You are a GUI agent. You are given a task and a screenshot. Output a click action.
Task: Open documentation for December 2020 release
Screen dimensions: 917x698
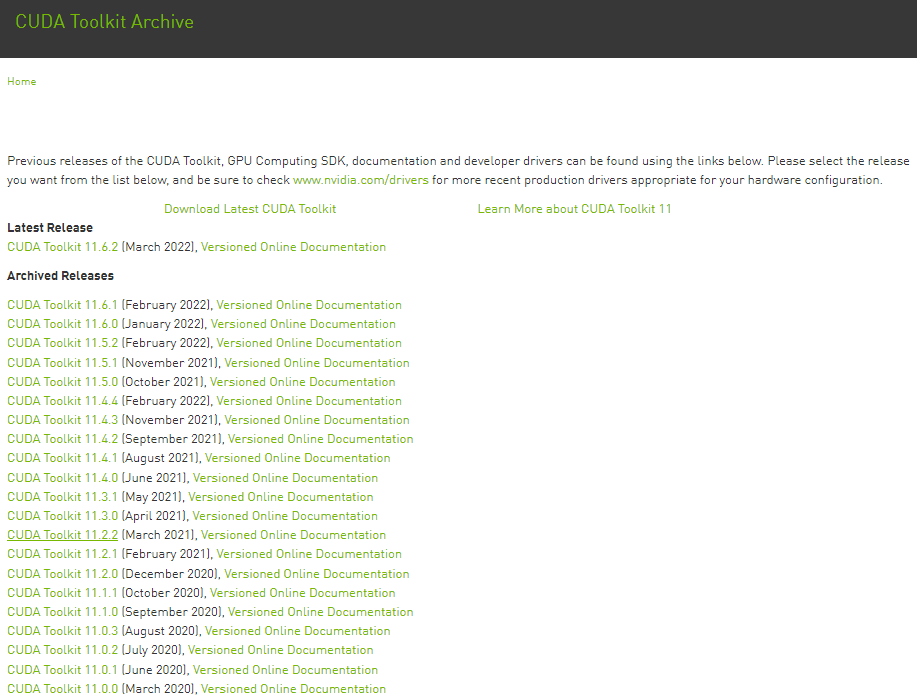click(317, 574)
